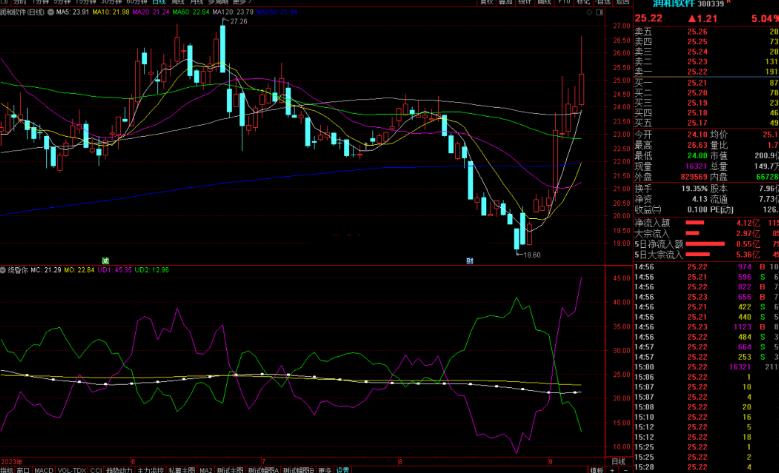The height and width of the screenshot is (473, 779).
Task: Switch to the 60分钟 period tab
Action: tap(138, 2)
